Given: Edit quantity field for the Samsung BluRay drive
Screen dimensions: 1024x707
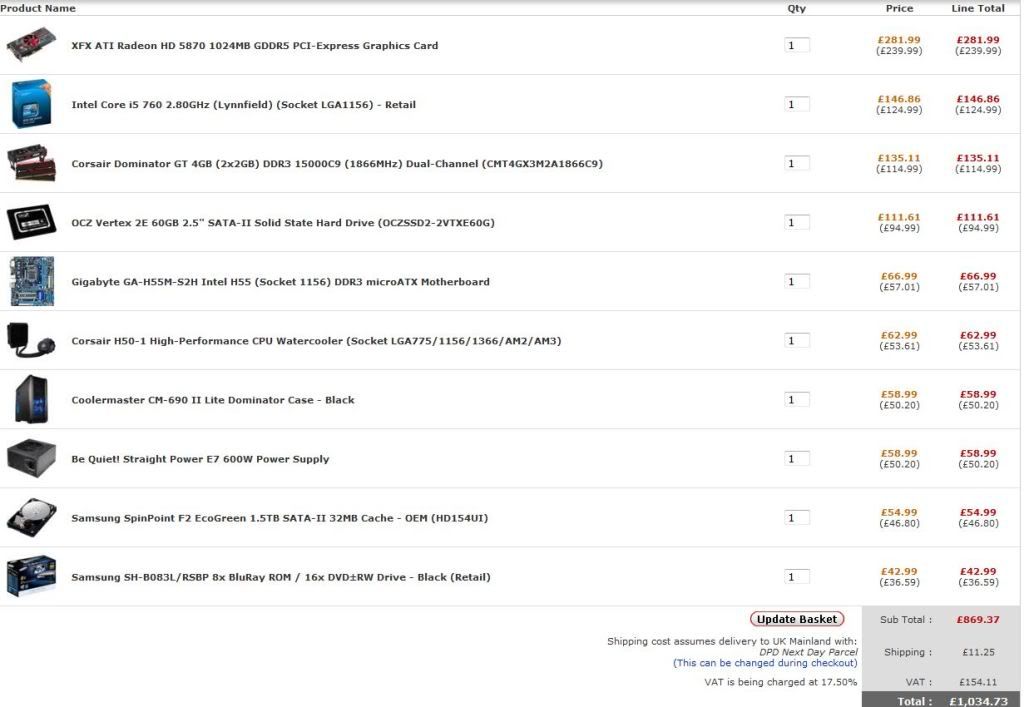Looking at the screenshot, I should pos(797,576).
